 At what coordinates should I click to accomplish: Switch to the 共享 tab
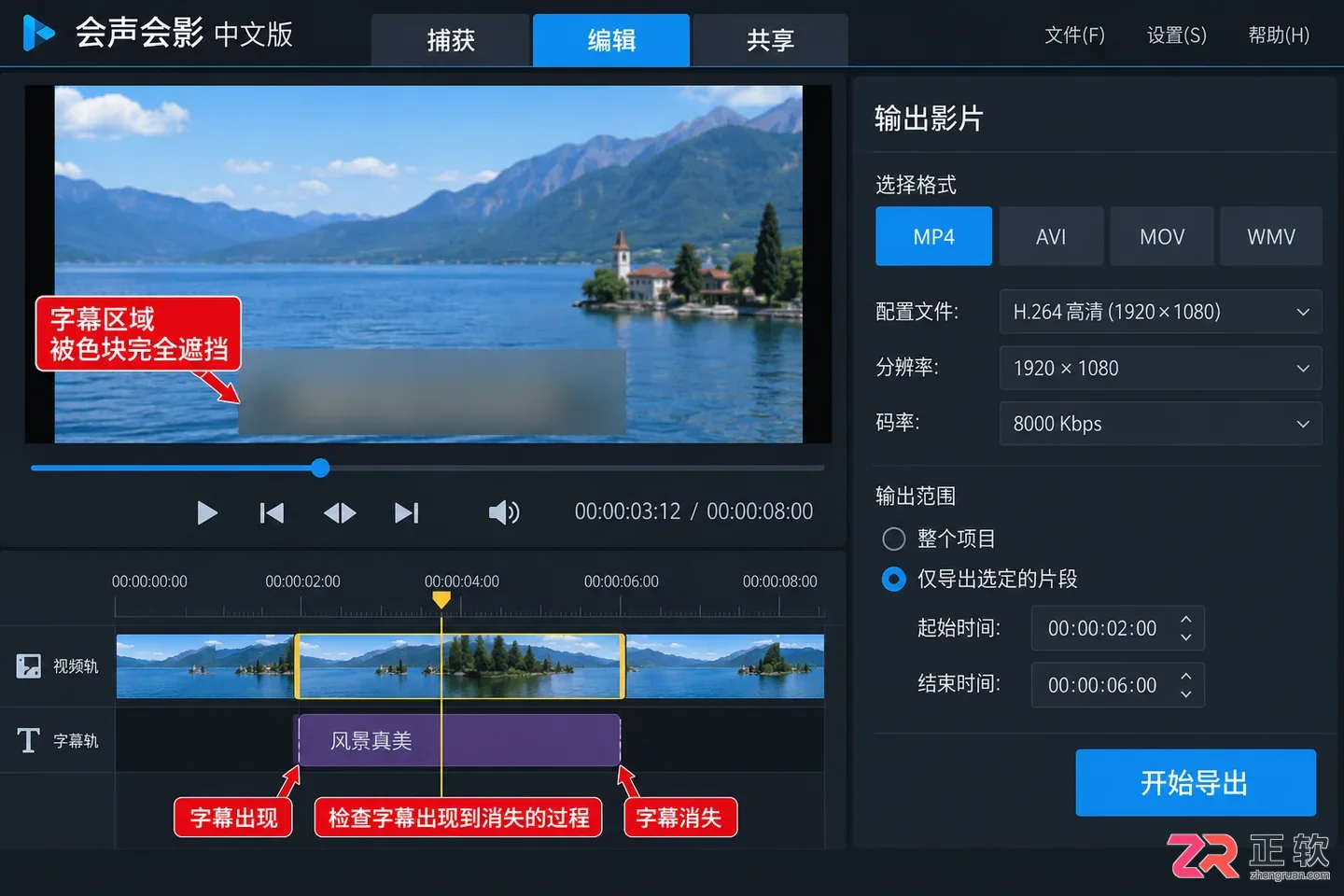point(770,40)
